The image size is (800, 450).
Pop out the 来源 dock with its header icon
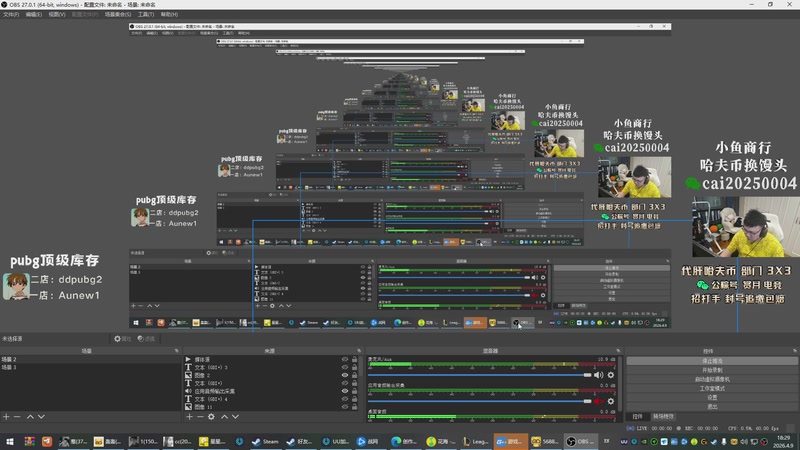click(x=359, y=351)
